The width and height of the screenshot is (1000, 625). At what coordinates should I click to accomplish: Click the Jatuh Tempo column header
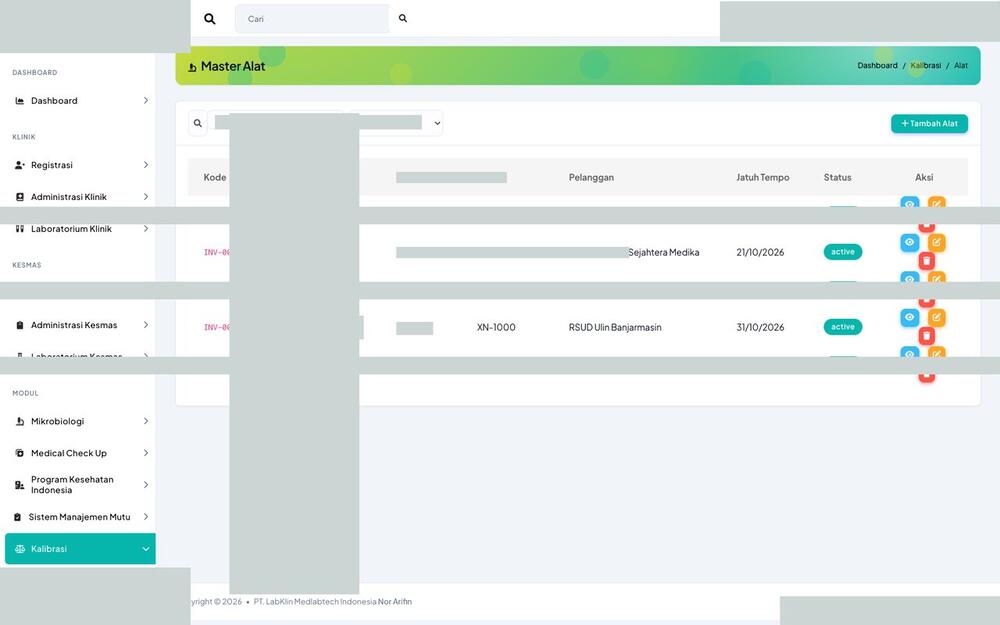763,177
